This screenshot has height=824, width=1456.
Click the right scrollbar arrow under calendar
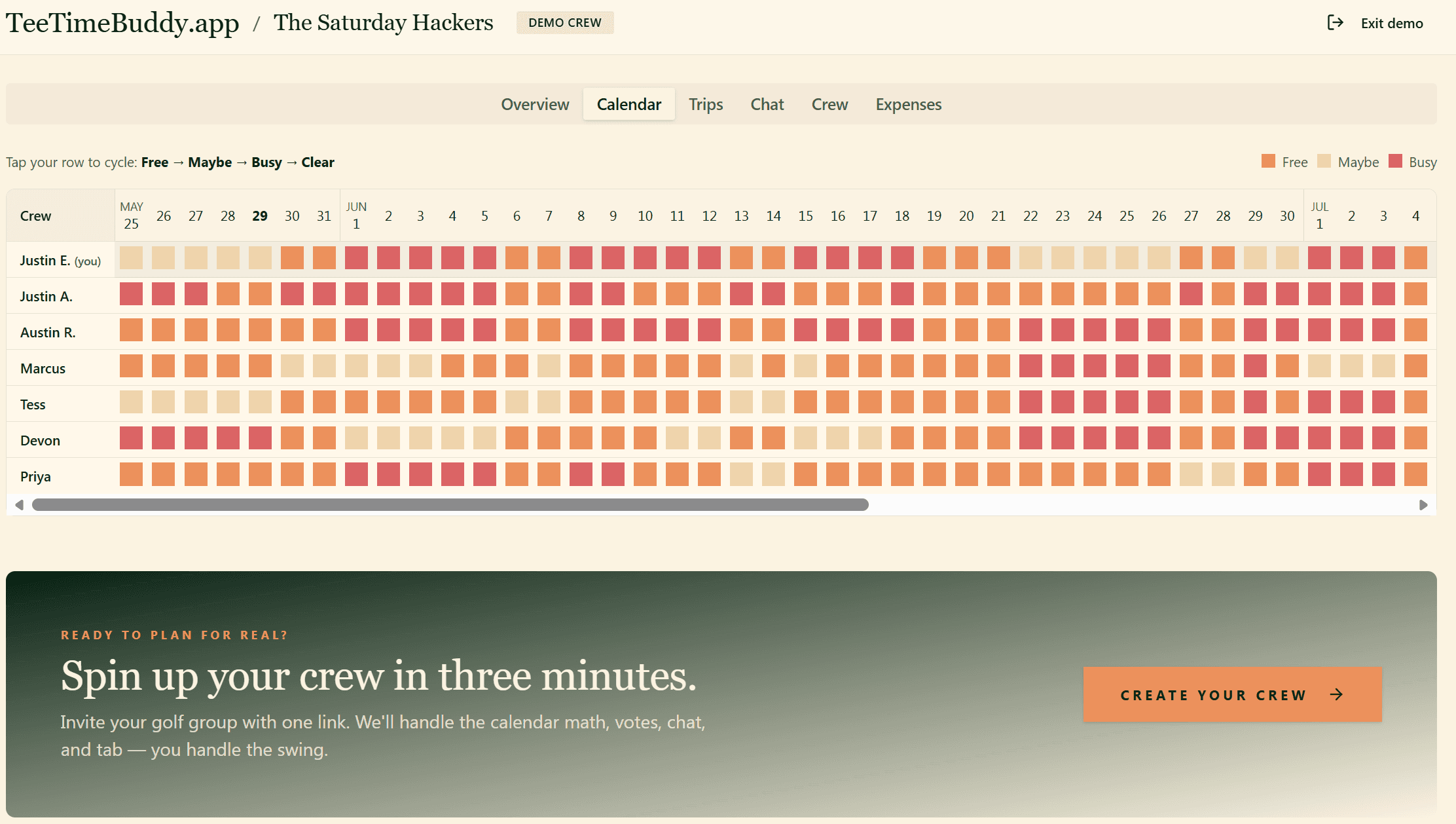[x=1423, y=505]
